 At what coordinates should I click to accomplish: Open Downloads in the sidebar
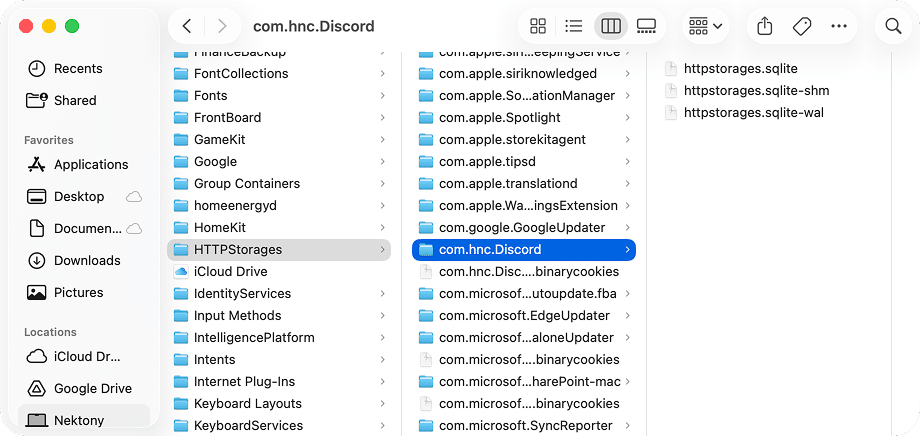pos(84,261)
